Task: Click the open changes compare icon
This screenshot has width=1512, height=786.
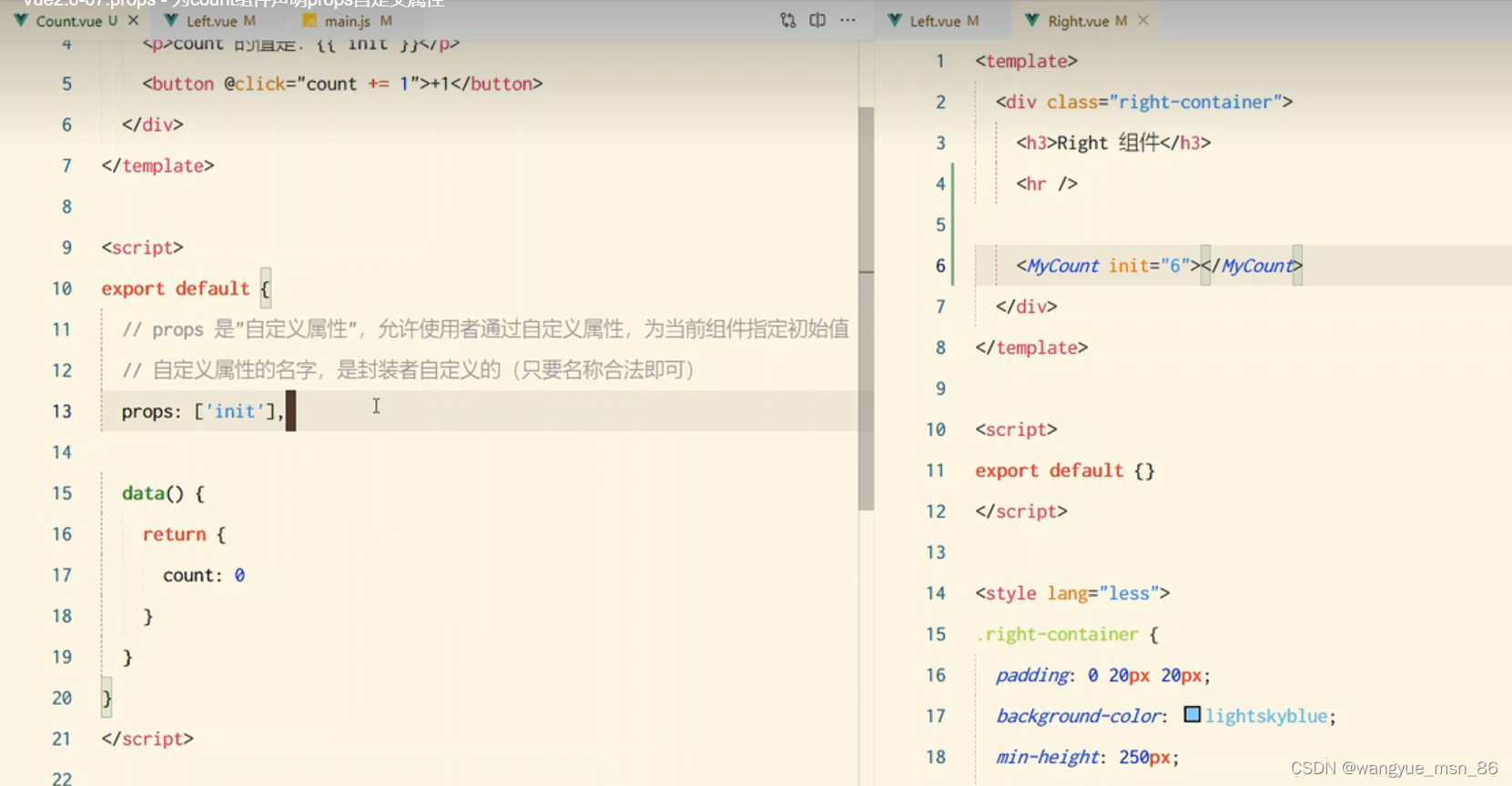Action: click(x=788, y=20)
